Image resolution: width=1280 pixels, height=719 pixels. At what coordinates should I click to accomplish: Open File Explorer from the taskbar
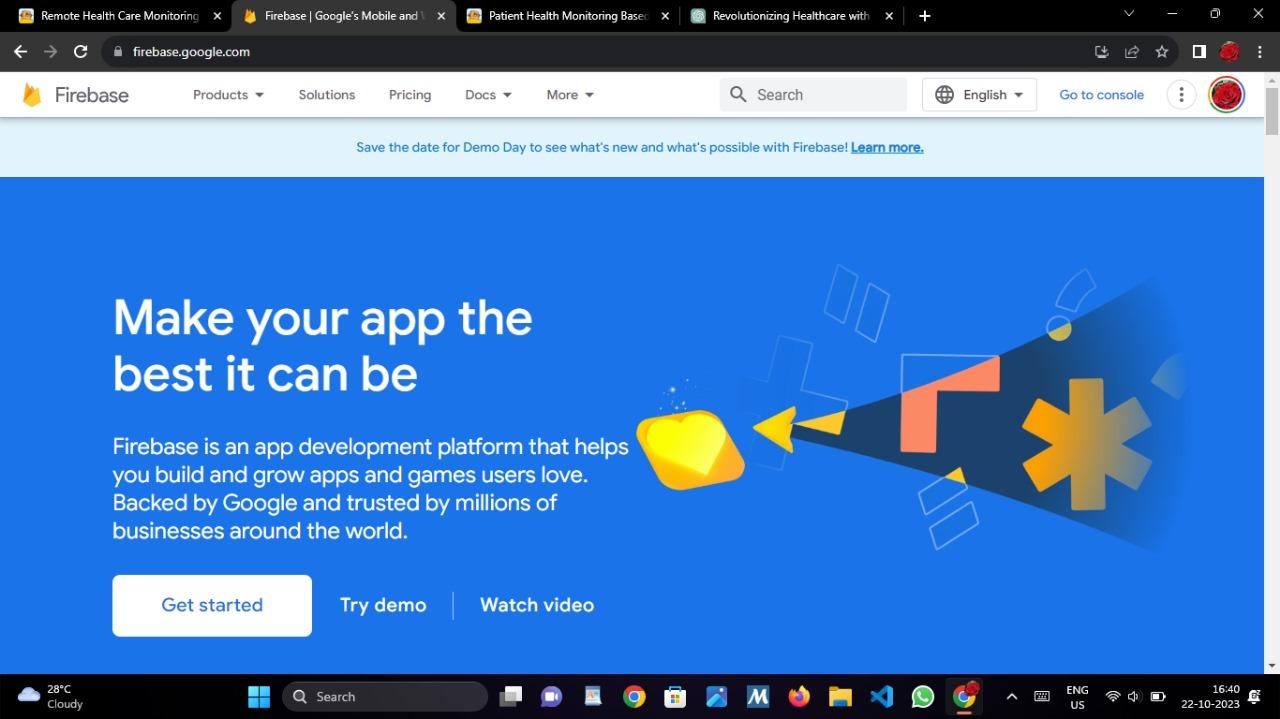coord(839,696)
